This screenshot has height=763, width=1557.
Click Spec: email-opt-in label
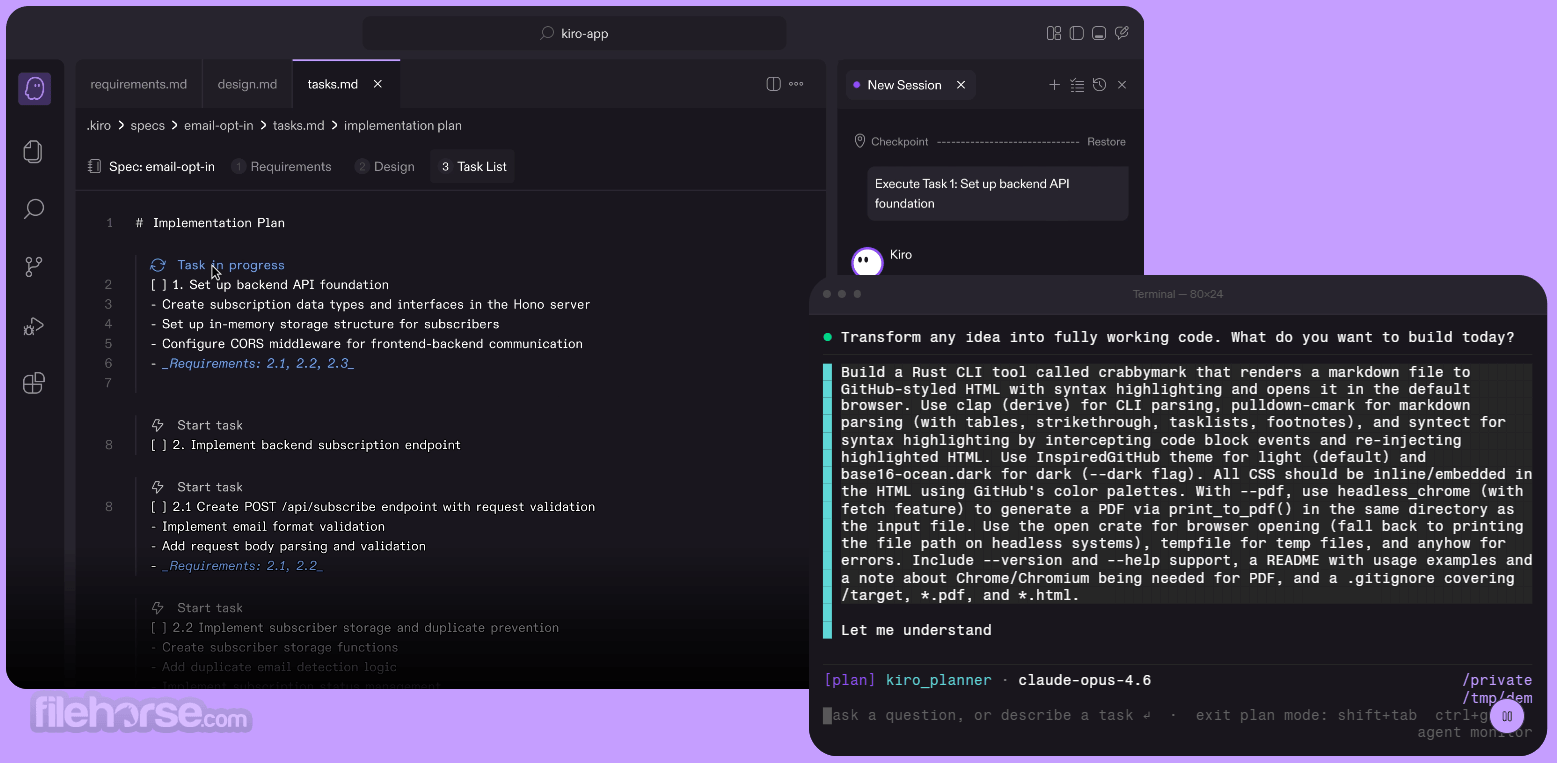pyautogui.click(x=162, y=167)
